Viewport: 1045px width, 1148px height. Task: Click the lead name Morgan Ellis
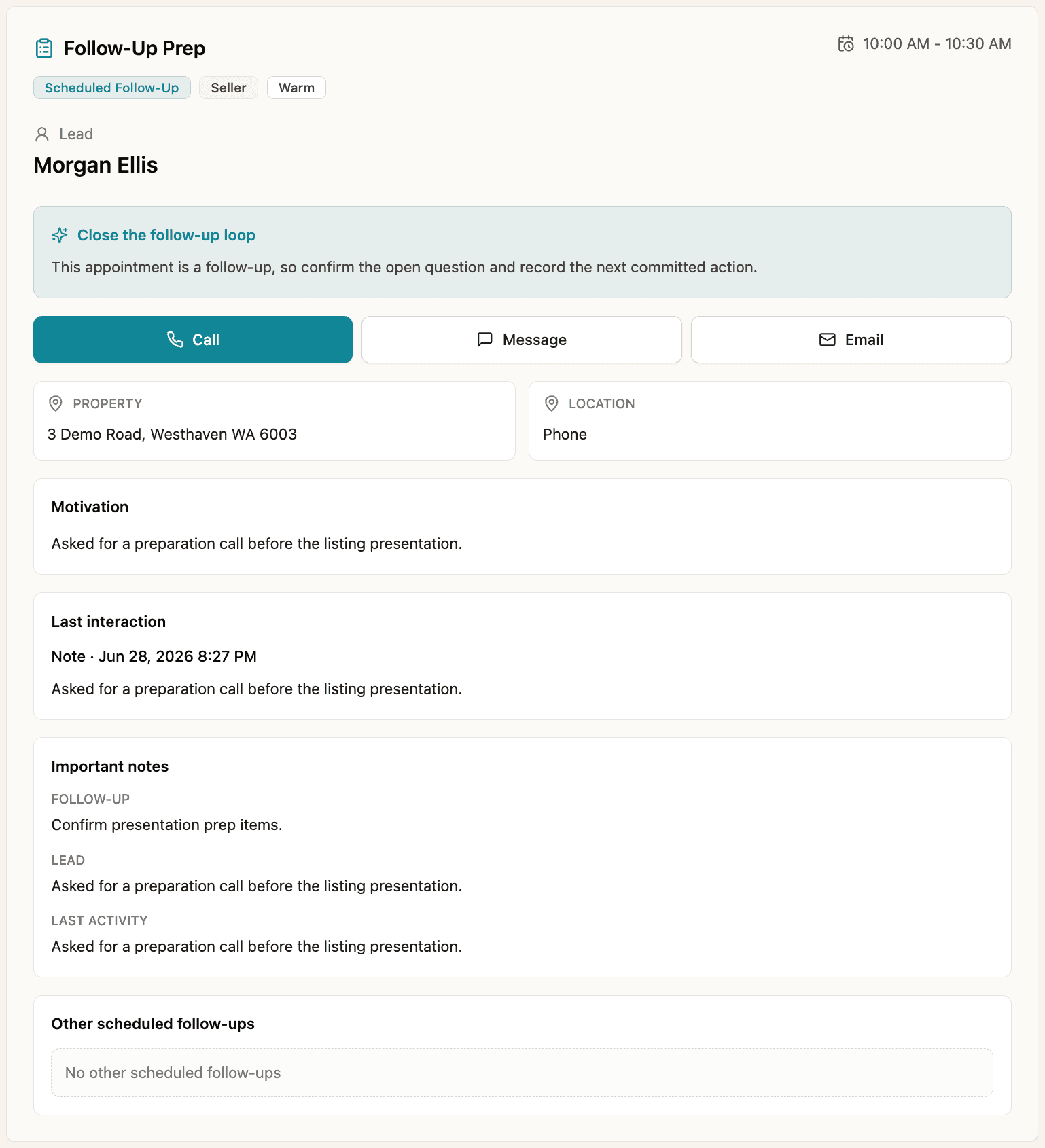(96, 165)
